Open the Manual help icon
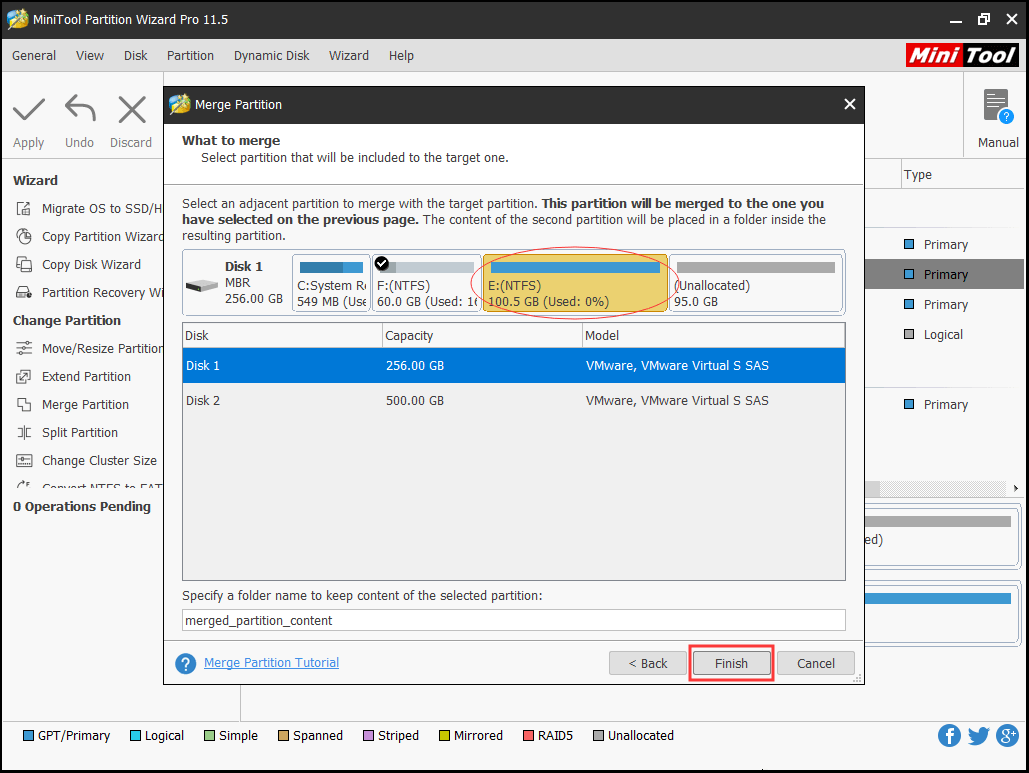Screen dimensions: 1029x773 click(x=998, y=106)
